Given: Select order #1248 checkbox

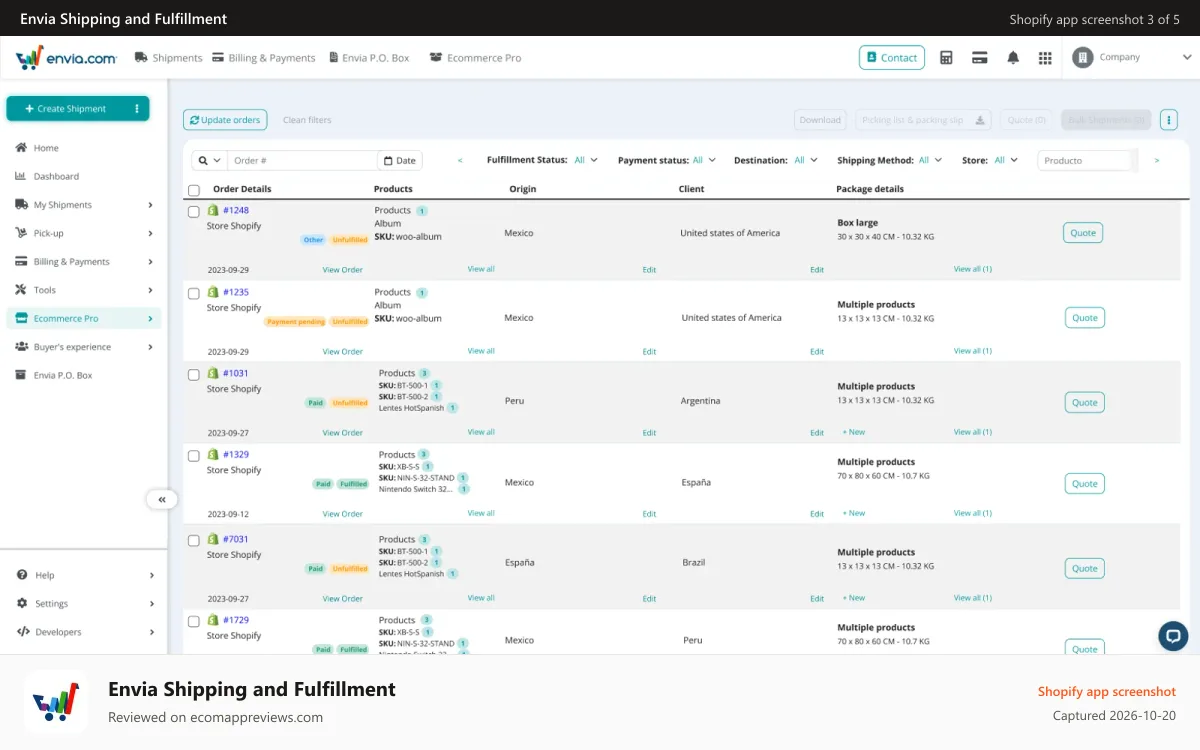Looking at the screenshot, I should coord(194,211).
